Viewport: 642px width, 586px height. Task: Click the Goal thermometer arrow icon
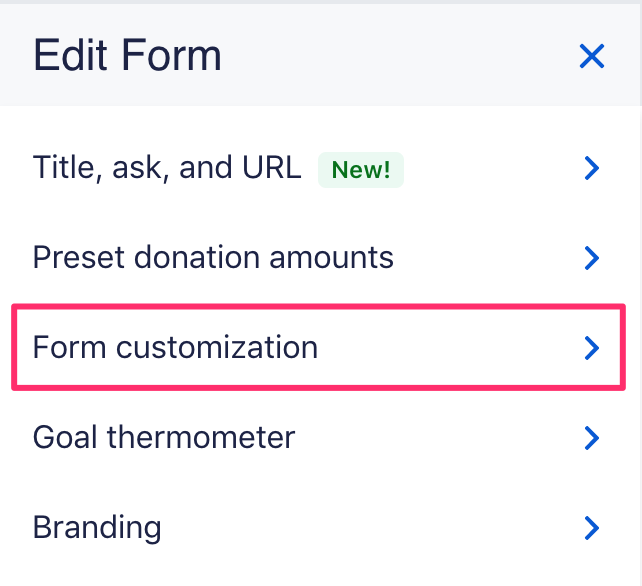(x=592, y=438)
